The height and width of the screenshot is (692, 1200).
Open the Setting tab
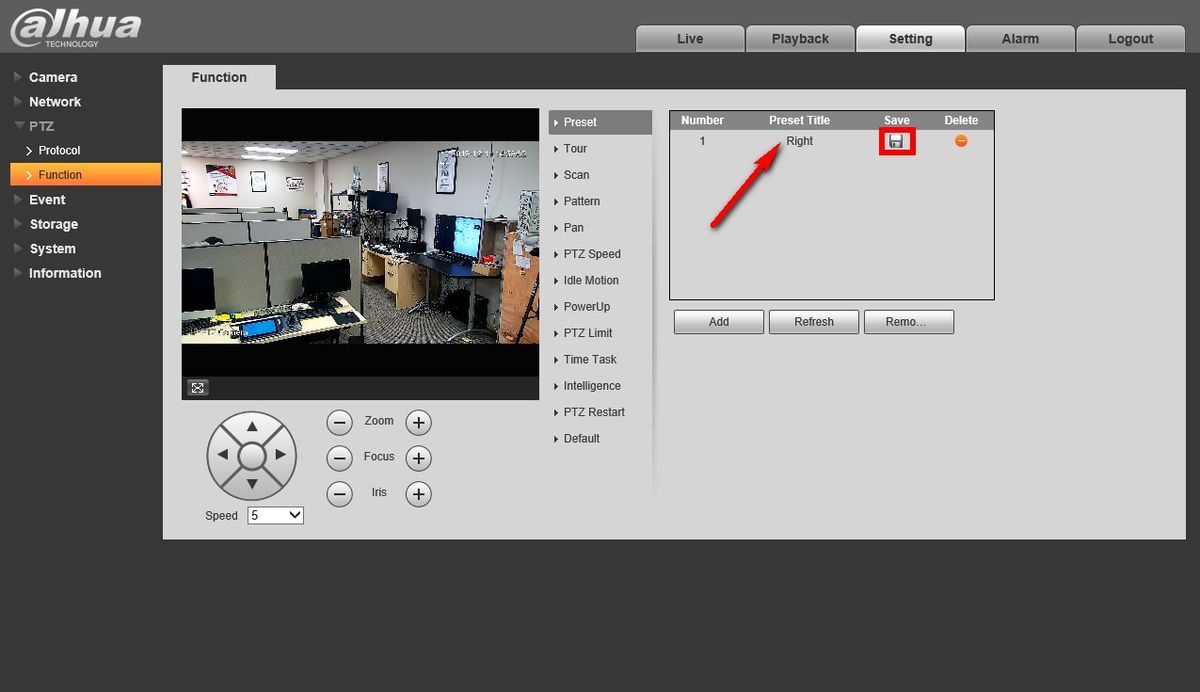click(x=910, y=38)
